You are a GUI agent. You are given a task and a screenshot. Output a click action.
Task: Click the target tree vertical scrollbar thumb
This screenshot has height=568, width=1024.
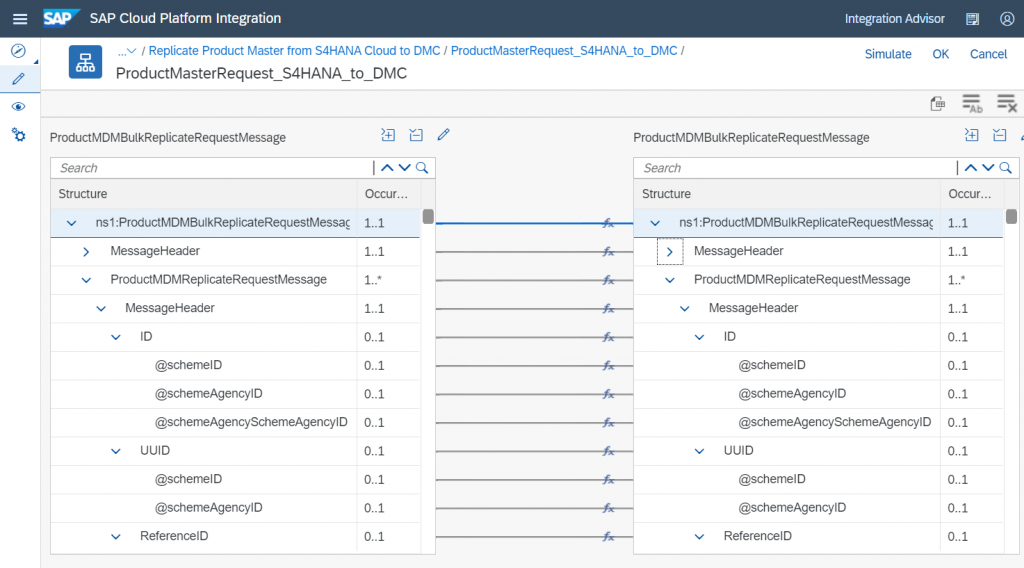[x=1011, y=216]
